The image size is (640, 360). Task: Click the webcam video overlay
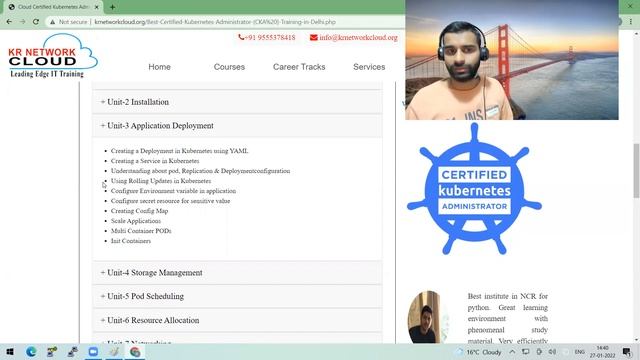[512, 60]
